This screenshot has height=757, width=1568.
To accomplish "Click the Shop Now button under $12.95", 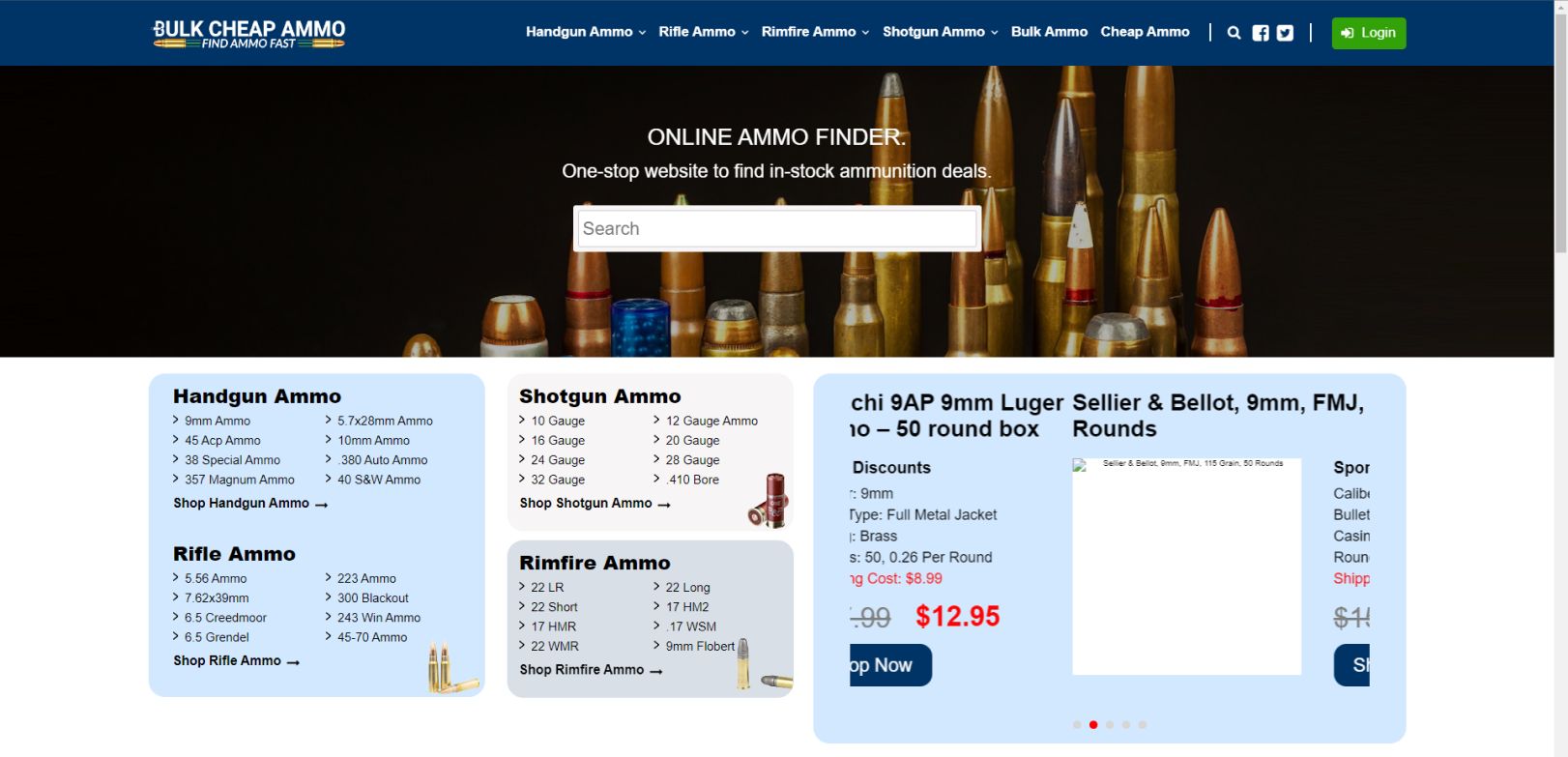I will click(890, 665).
